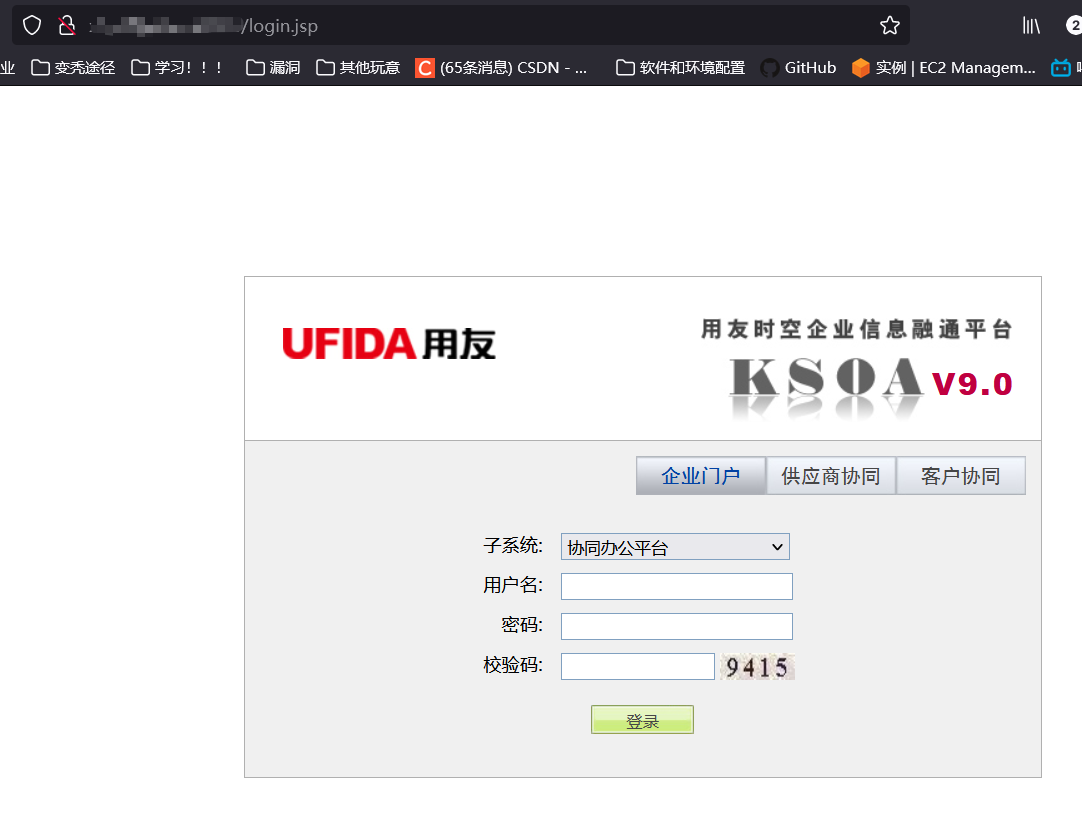Expand the 学习!!! bookmark folder
Screen dimensions: 1082x813
[178, 68]
